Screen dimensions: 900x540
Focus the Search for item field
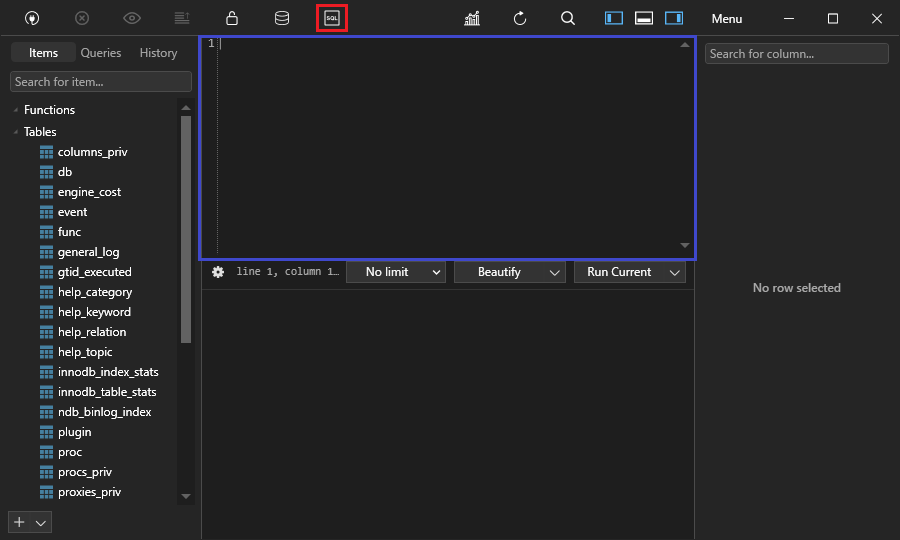[101, 81]
